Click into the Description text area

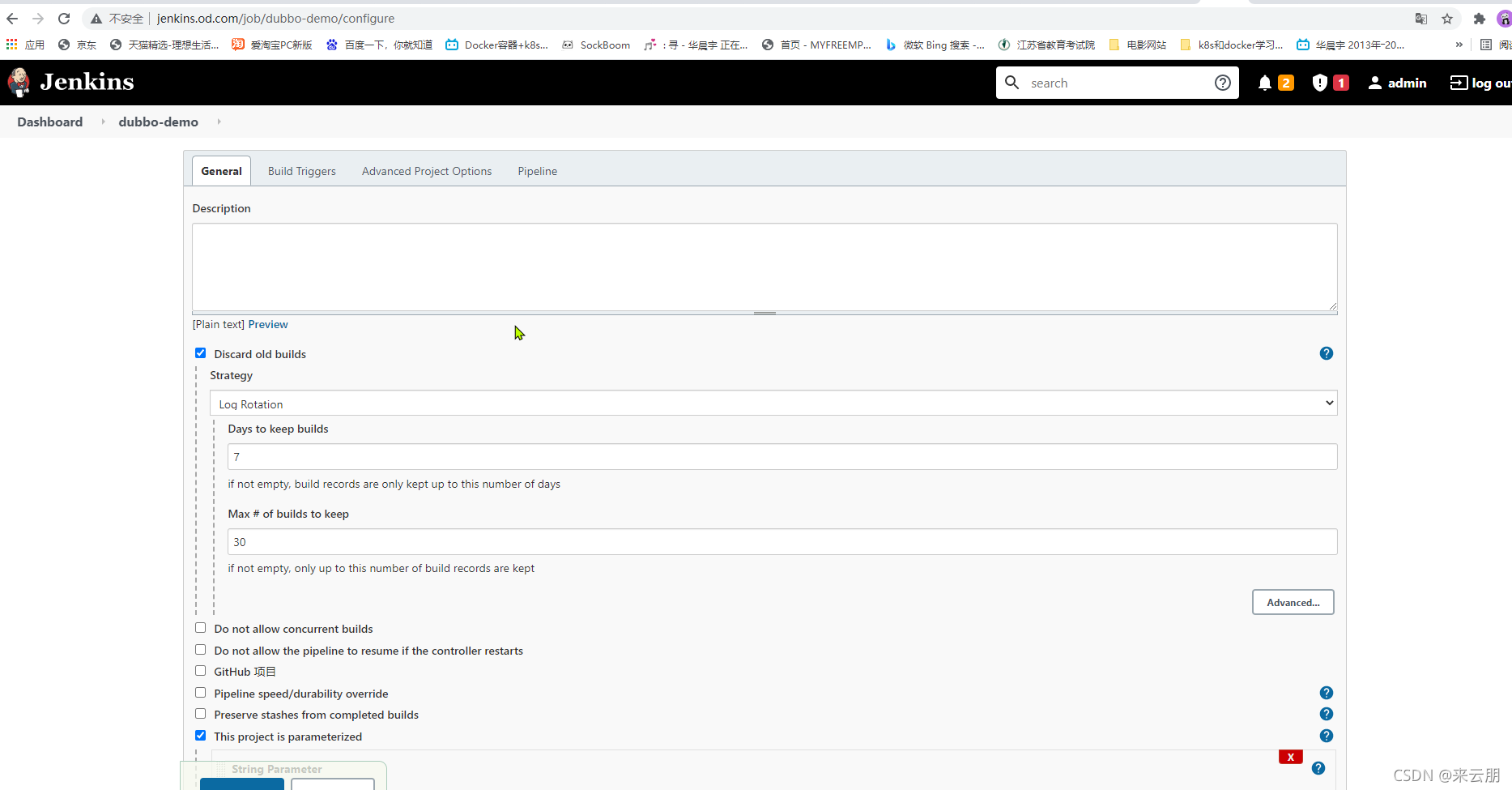pos(765,267)
